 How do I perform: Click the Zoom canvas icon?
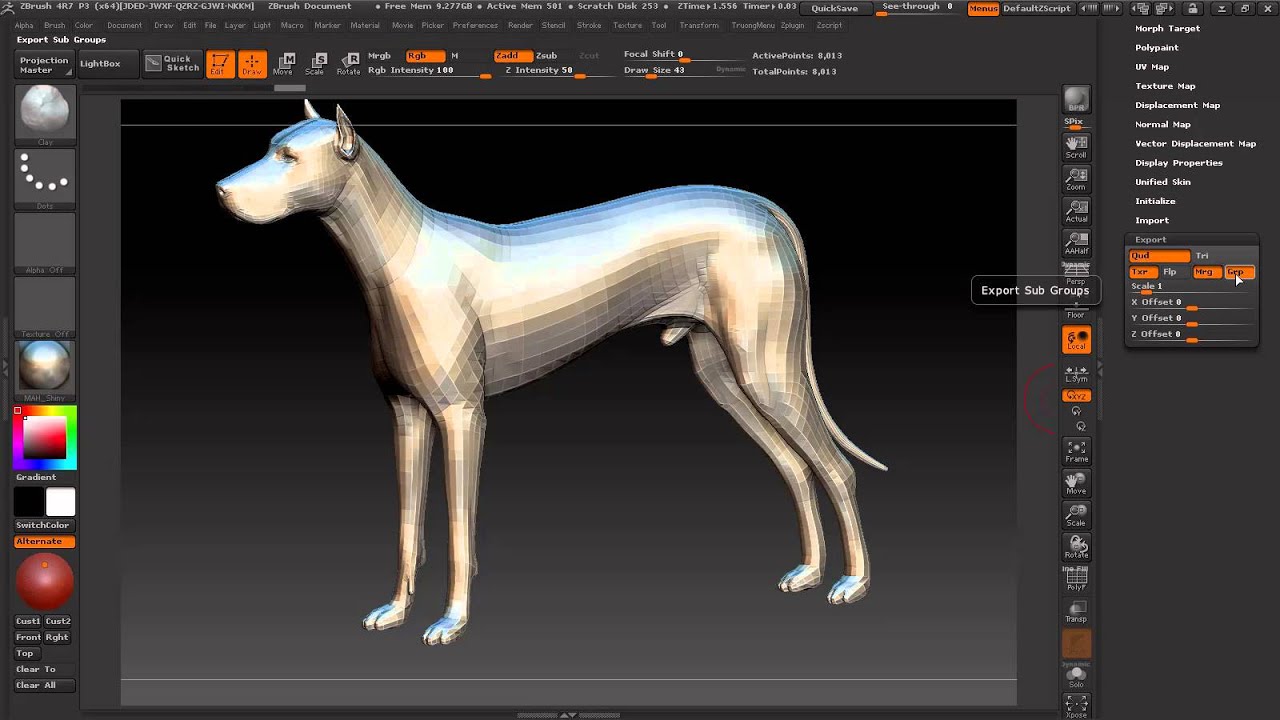tap(1076, 179)
